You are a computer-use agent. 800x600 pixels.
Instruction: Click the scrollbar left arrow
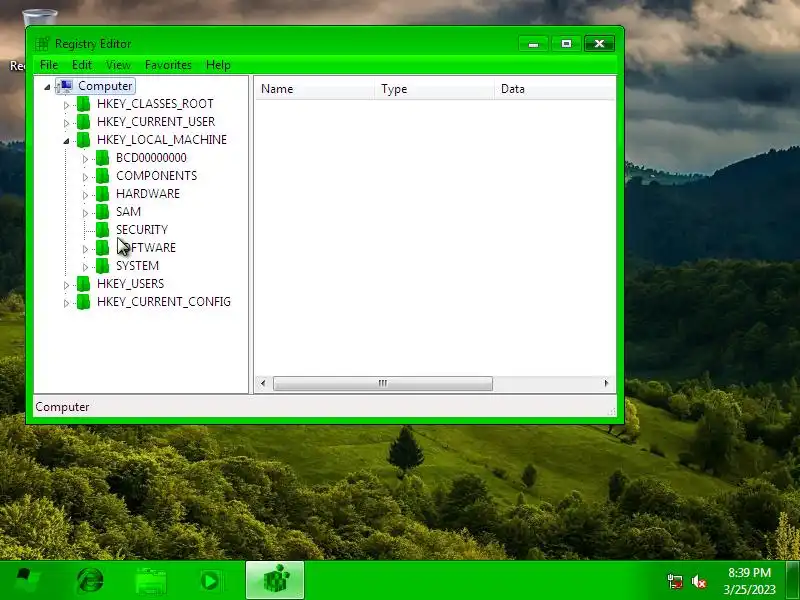pos(263,383)
